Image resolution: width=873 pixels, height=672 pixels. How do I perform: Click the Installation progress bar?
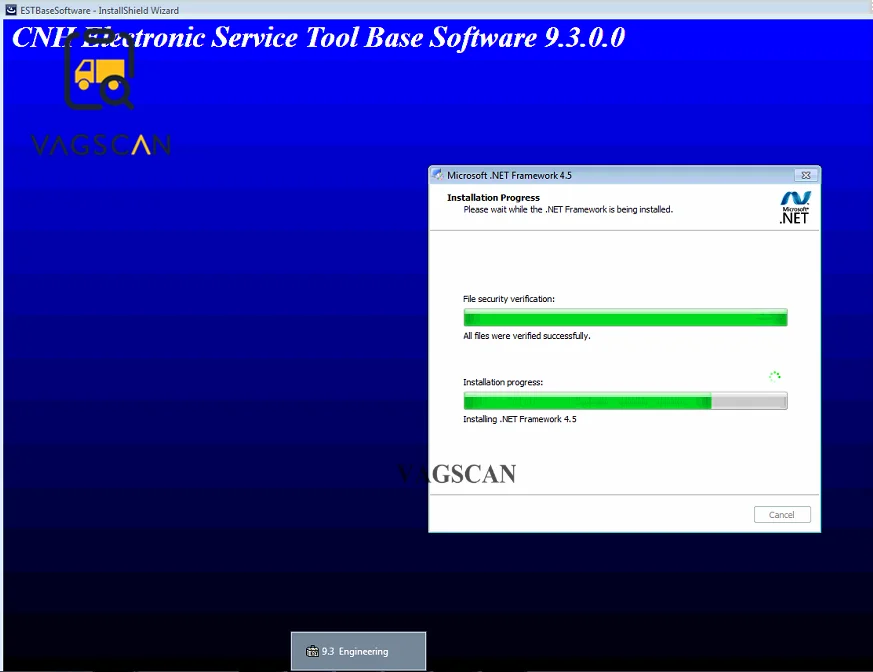coord(625,401)
